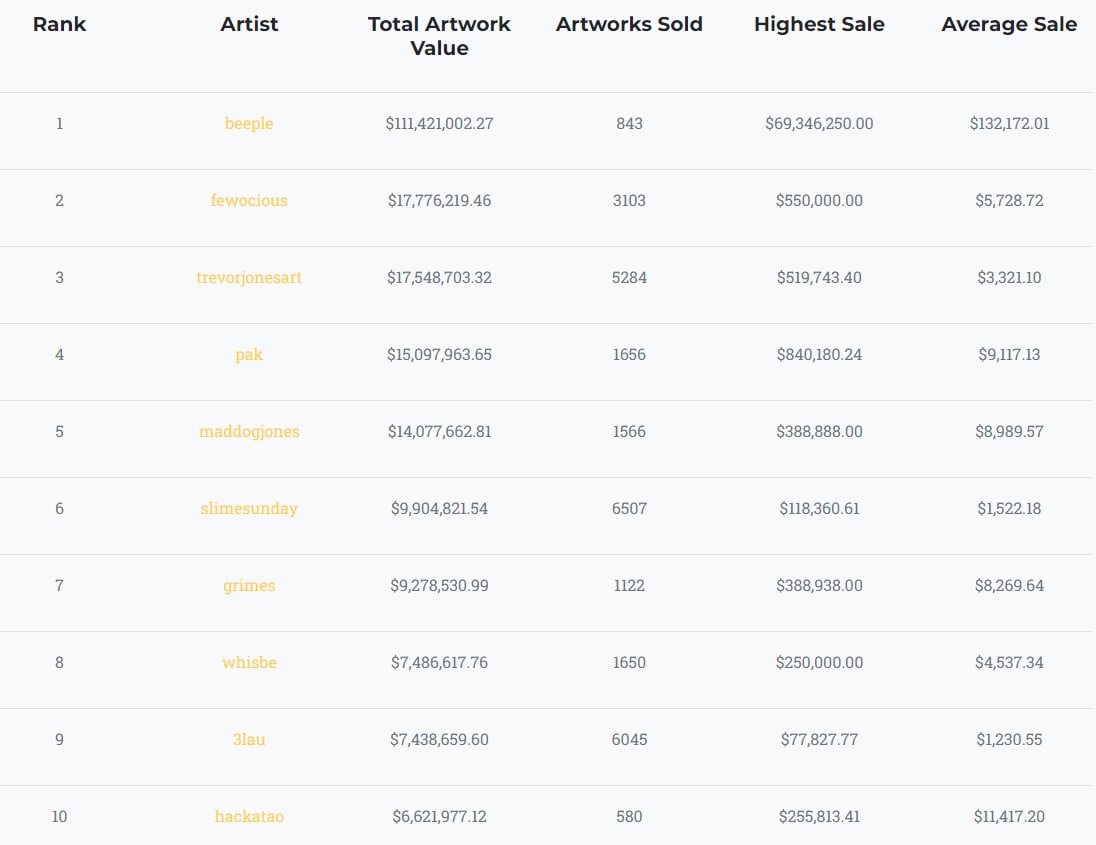Viewport: 1096px width, 845px height.
Task: Select average sale $8,269.64
Action: click(x=1009, y=585)
